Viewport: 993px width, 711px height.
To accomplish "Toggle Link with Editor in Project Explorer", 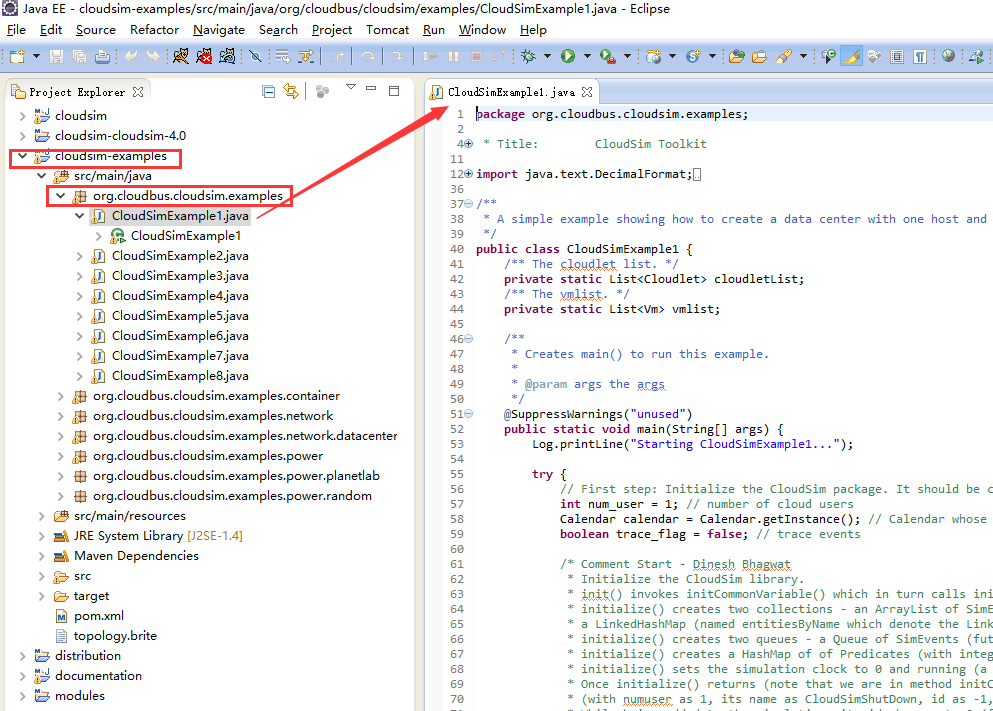I will tap(291, 92).
